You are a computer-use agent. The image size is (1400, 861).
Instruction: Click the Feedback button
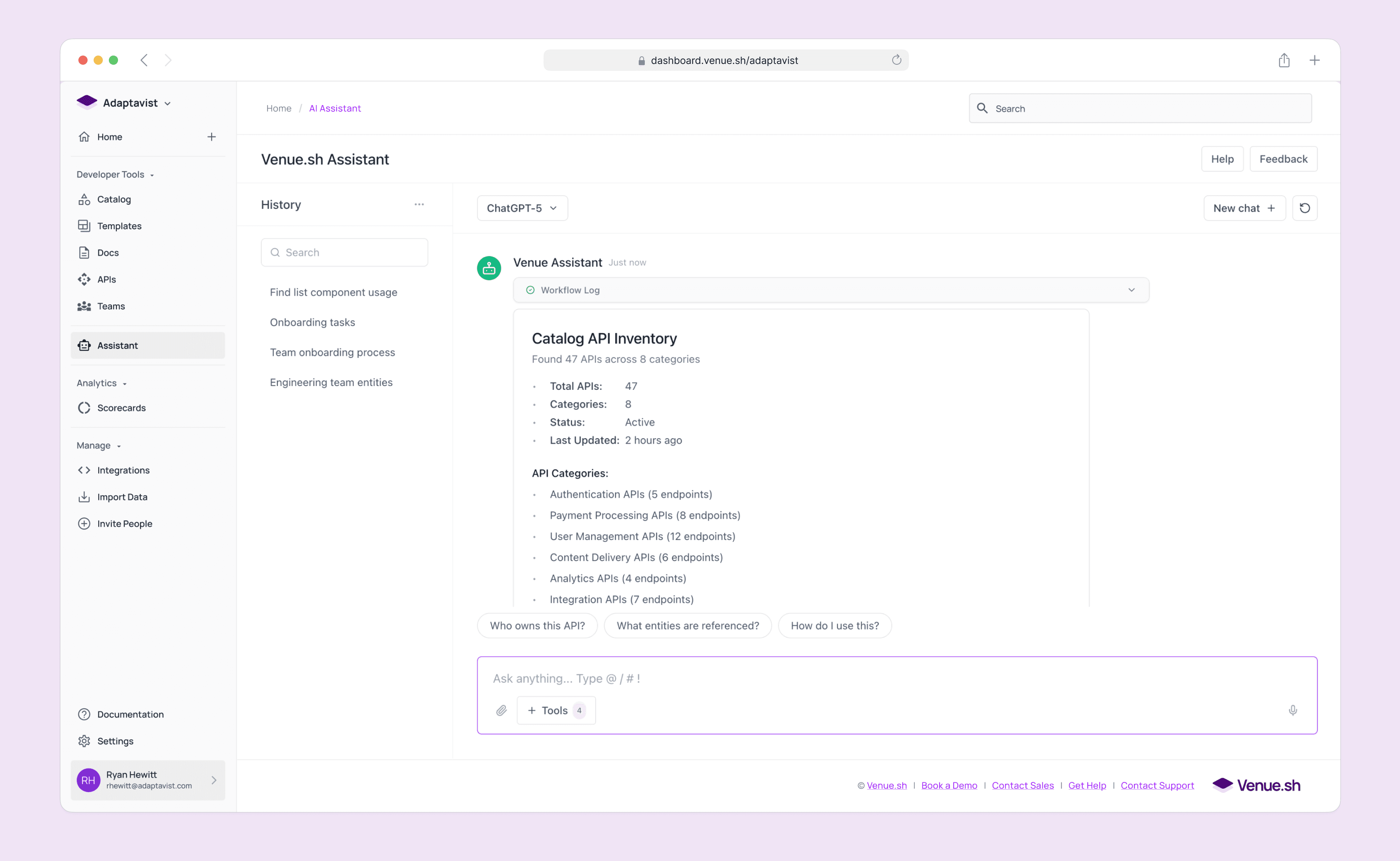click(1283, 159)
